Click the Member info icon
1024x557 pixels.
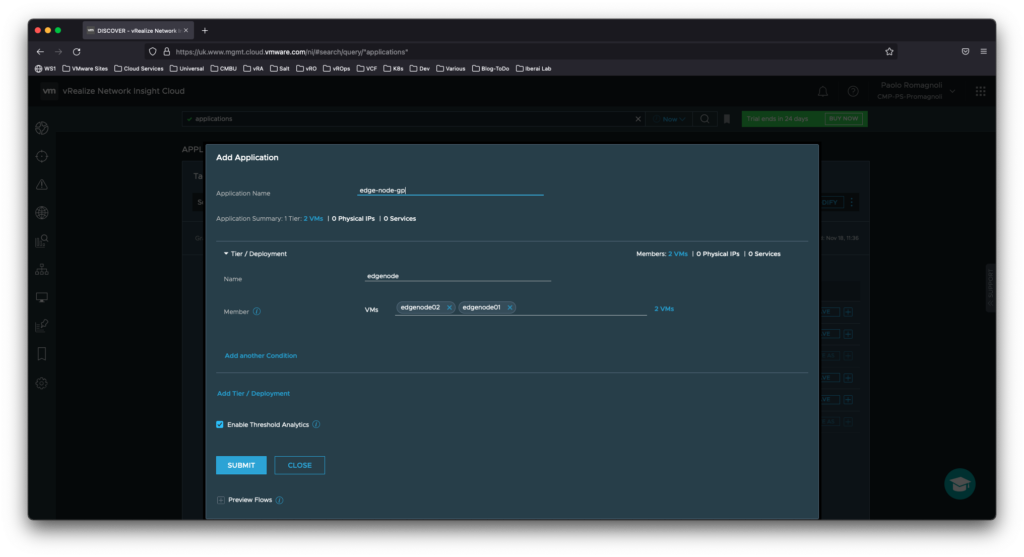[x=257, y=311]
